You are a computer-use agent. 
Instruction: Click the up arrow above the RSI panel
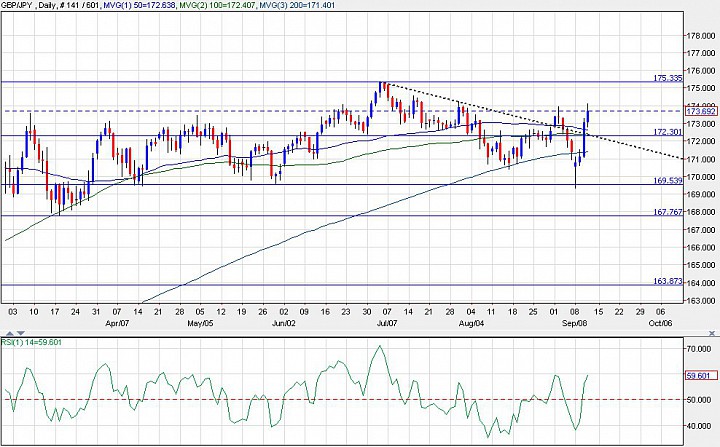10,333
